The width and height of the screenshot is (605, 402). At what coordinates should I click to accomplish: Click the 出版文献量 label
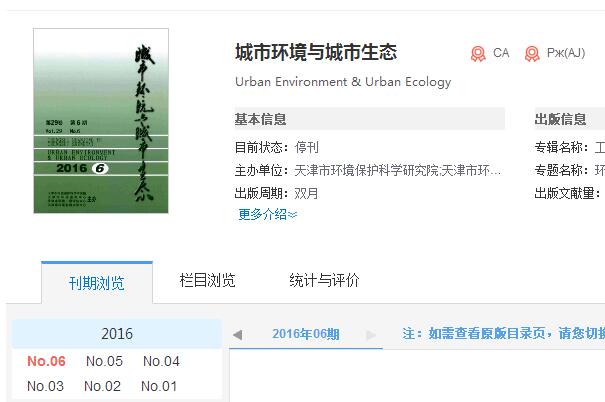tap(567, 193)
